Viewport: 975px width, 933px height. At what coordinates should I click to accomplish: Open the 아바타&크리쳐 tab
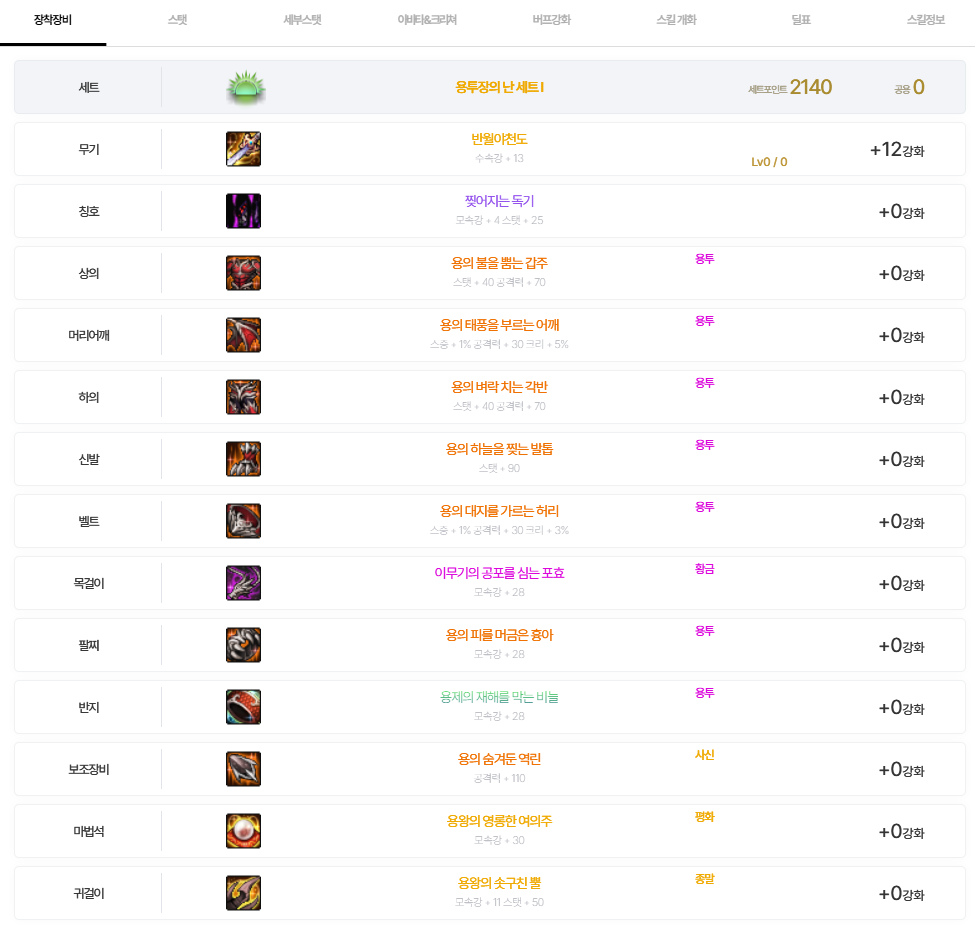coord(427,20)
